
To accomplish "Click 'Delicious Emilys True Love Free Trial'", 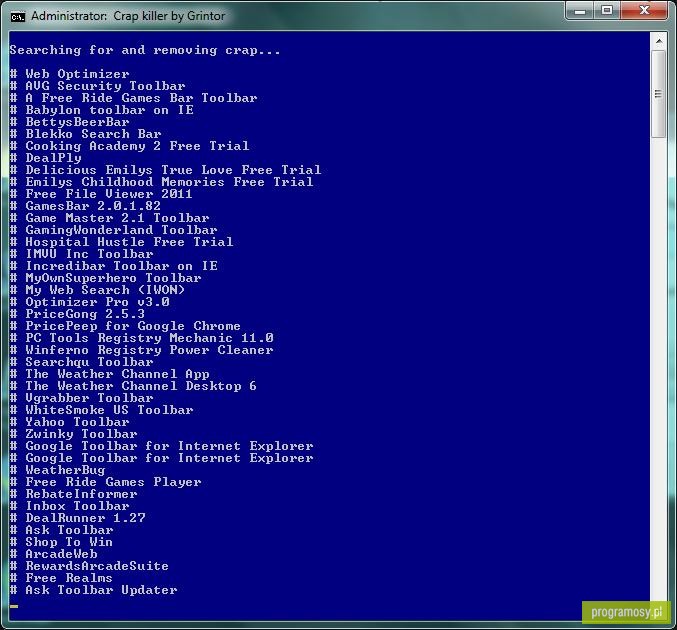I will pos(165,170).
